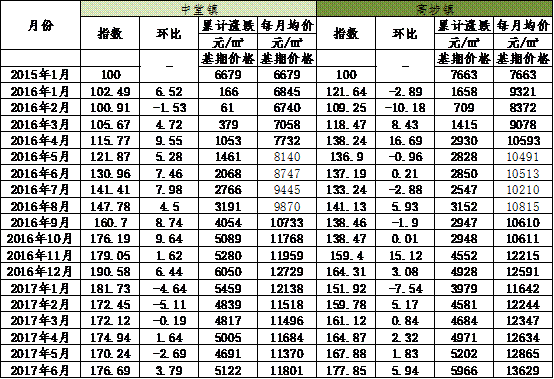Click the 2015年1月 row label
Image resolution: width=554 pixels, height=379 pixels.
point(40,75)
